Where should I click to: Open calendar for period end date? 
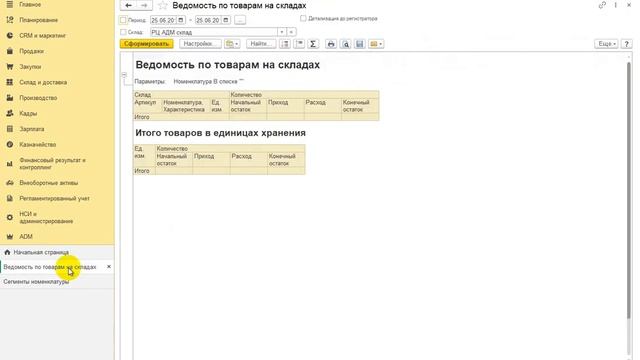(226, 20)
